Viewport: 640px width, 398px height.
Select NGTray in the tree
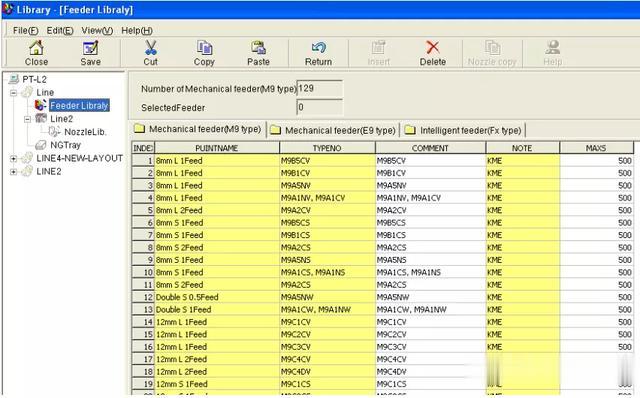[x=65, y=145]
